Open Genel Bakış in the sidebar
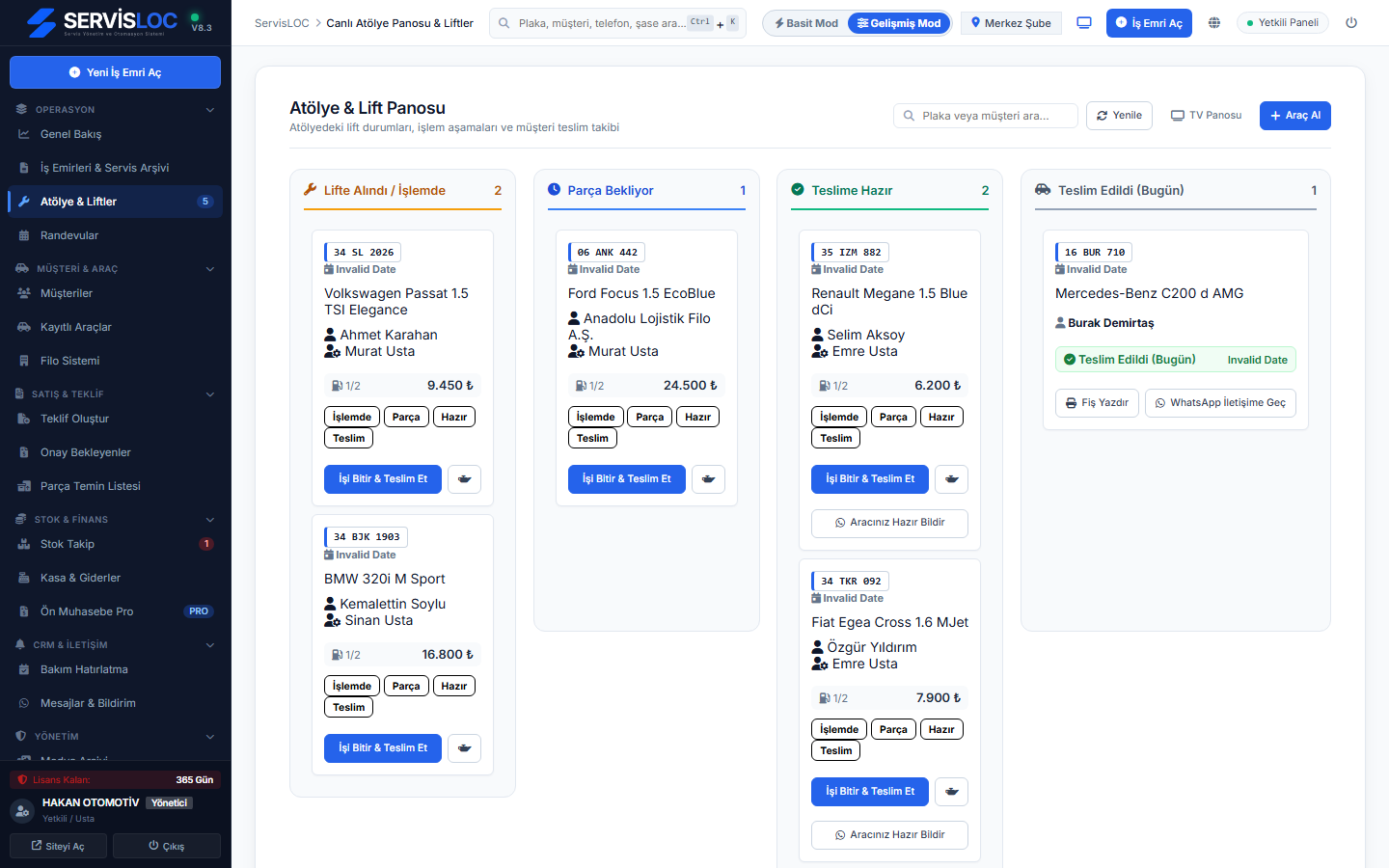 116,134
